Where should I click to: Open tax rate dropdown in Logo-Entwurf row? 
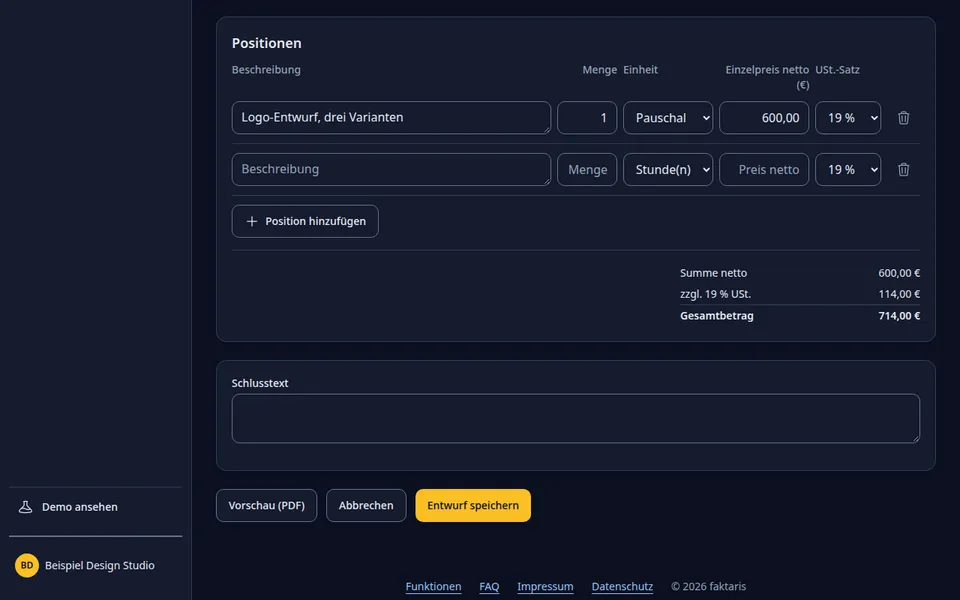point(848,118)
